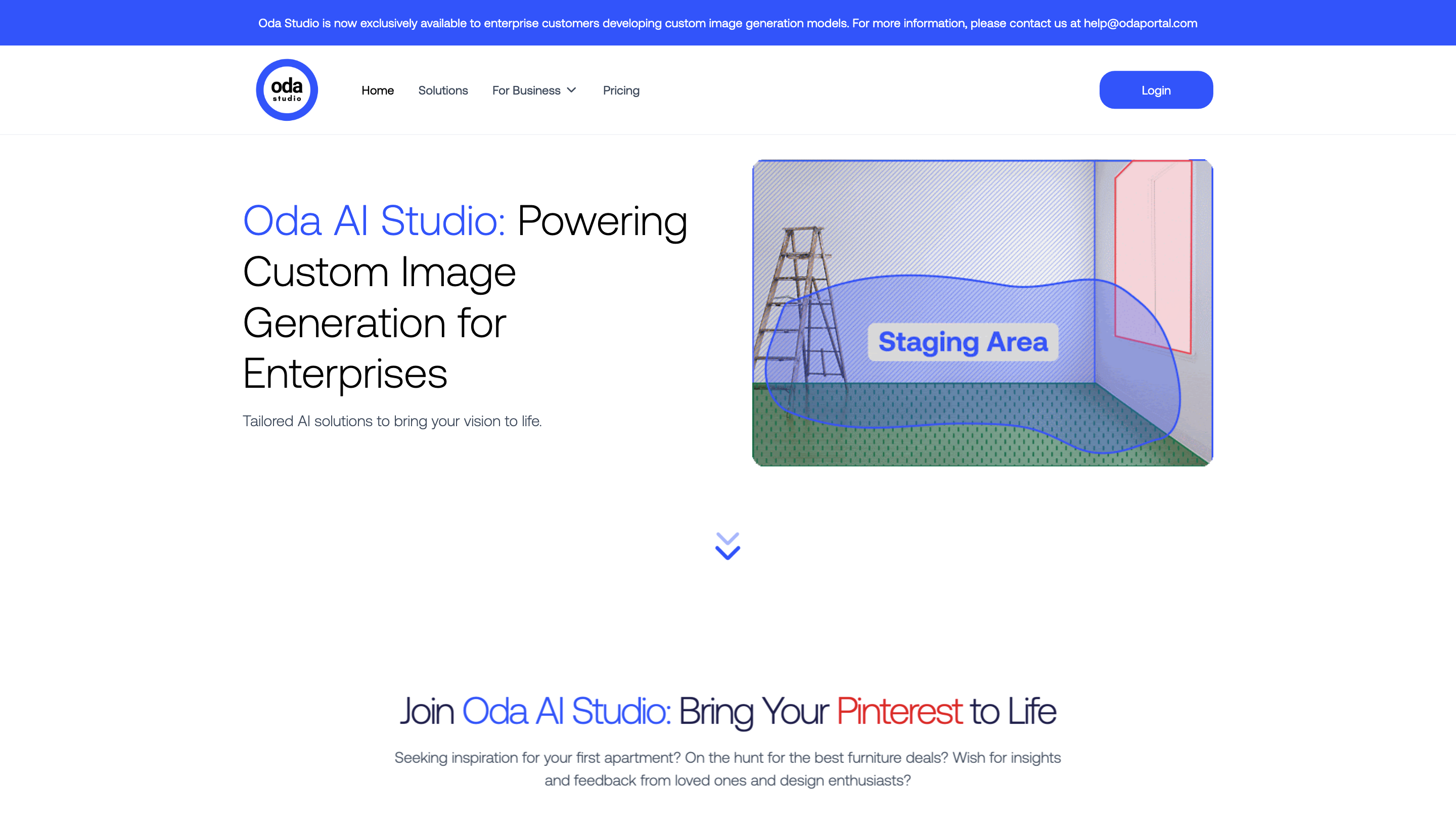Open the Solutions page

tap(443, 90)
